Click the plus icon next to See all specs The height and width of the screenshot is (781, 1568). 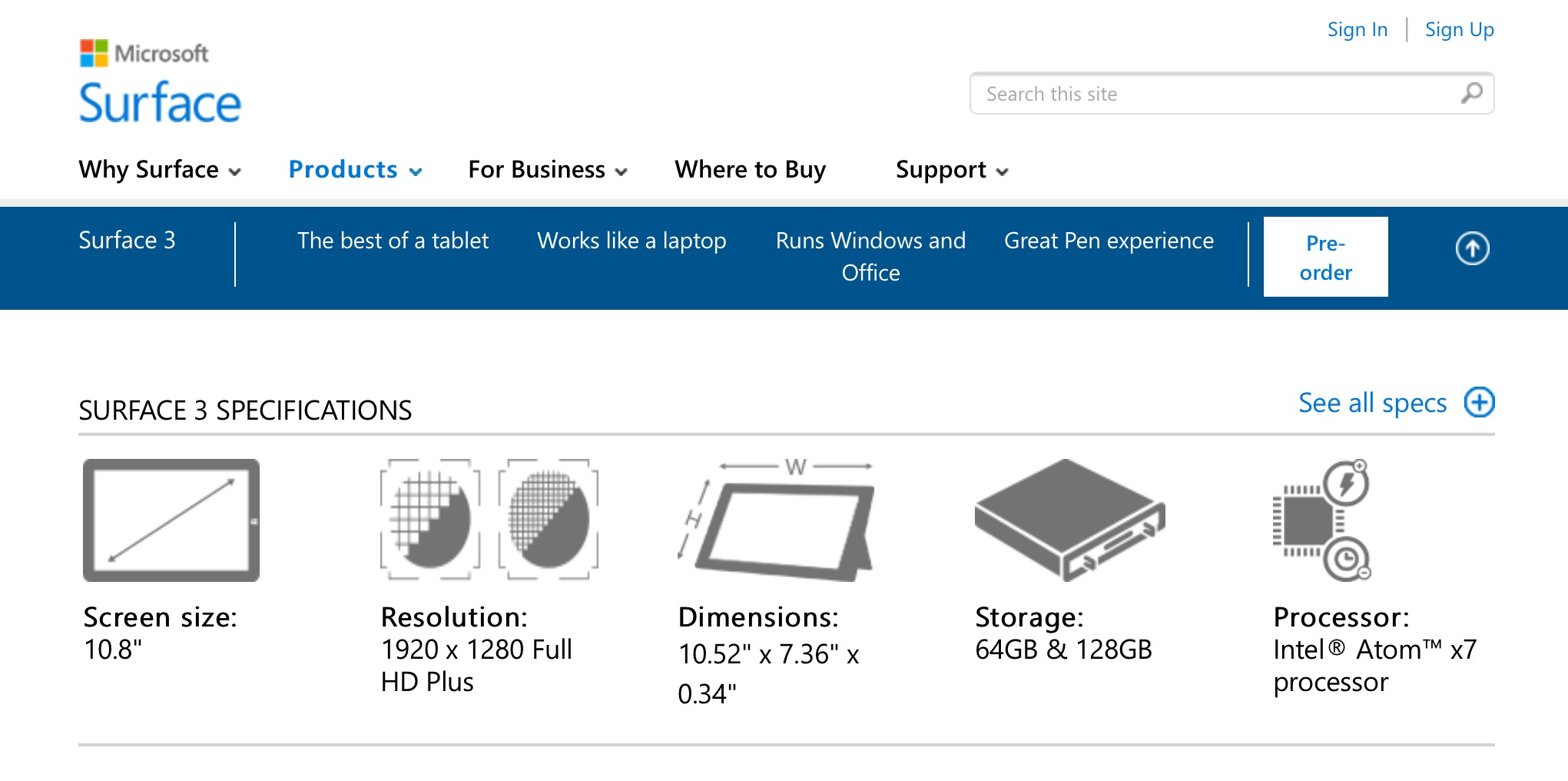pyautogui.click(x=1479, y=402)
